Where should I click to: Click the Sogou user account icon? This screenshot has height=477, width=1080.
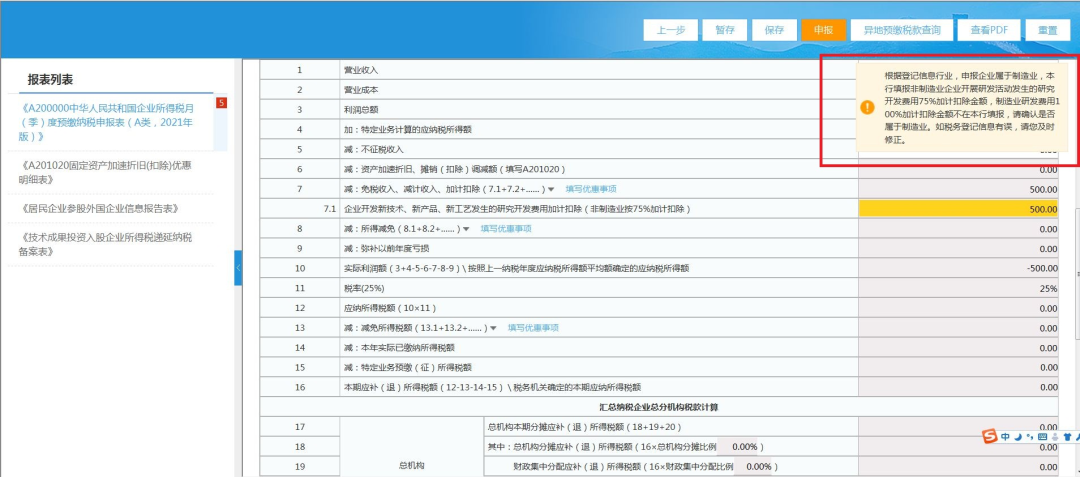pos(1055,436)
